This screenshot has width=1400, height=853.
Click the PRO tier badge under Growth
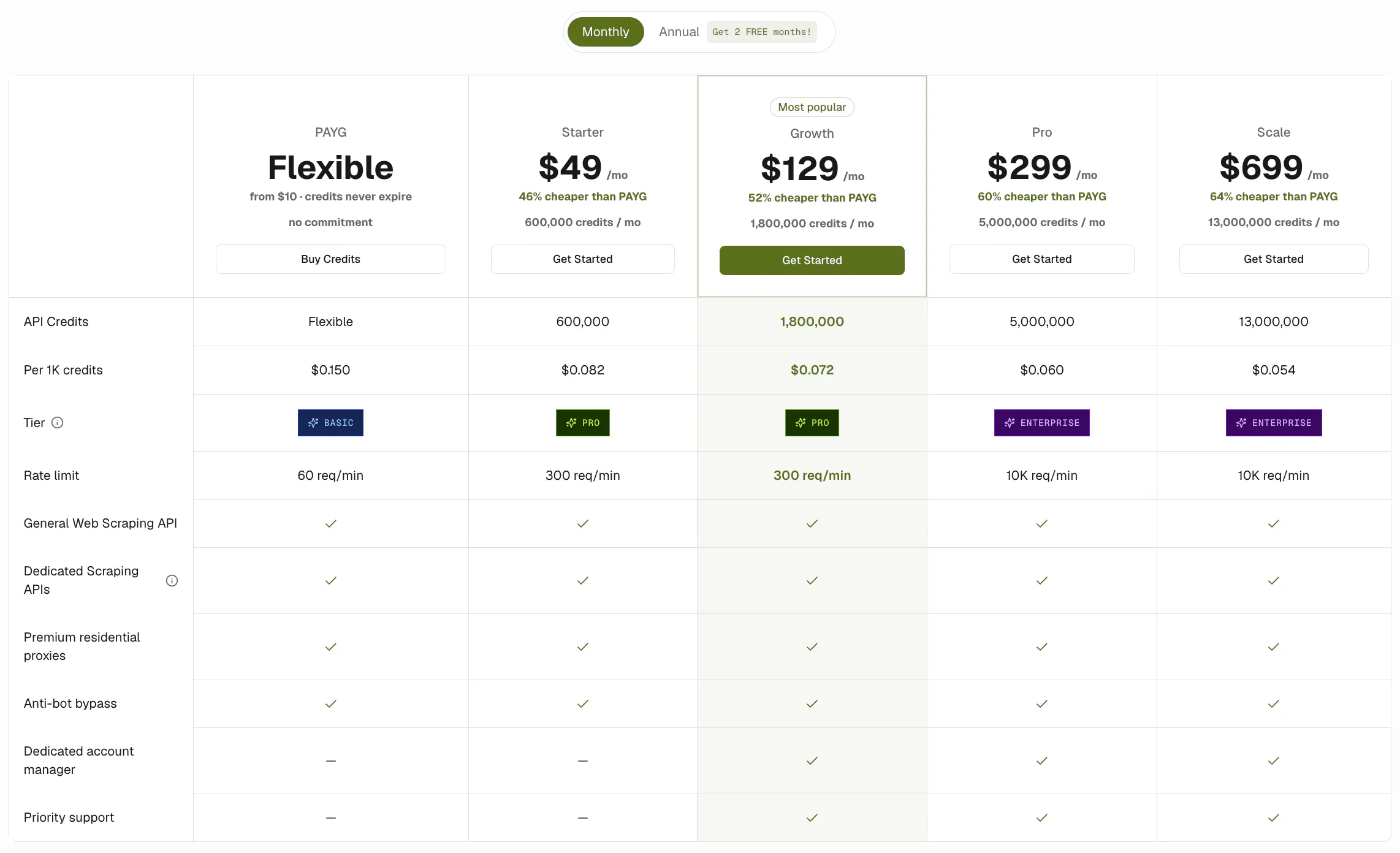(x=812, y=423)
